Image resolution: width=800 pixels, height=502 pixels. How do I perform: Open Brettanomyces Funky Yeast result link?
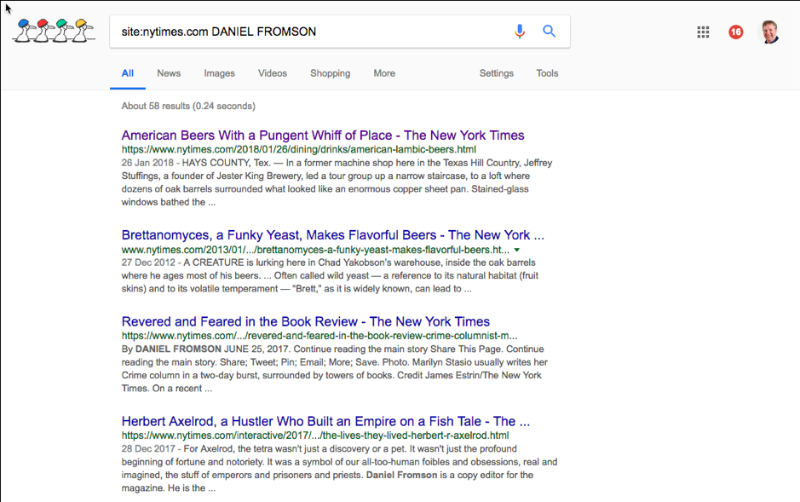coord(333,235)
